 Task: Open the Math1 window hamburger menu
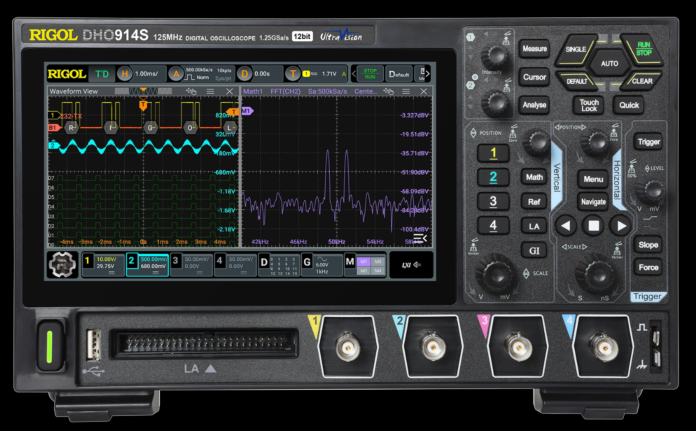(x=406, y=91)
